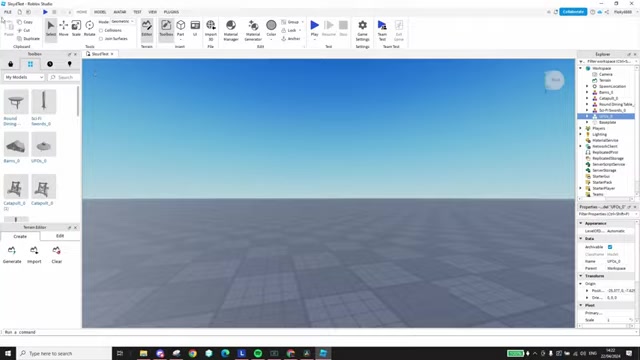Collapse the Appearance properties section
This screenshot has height=360, width=640.
click(581, 223)
